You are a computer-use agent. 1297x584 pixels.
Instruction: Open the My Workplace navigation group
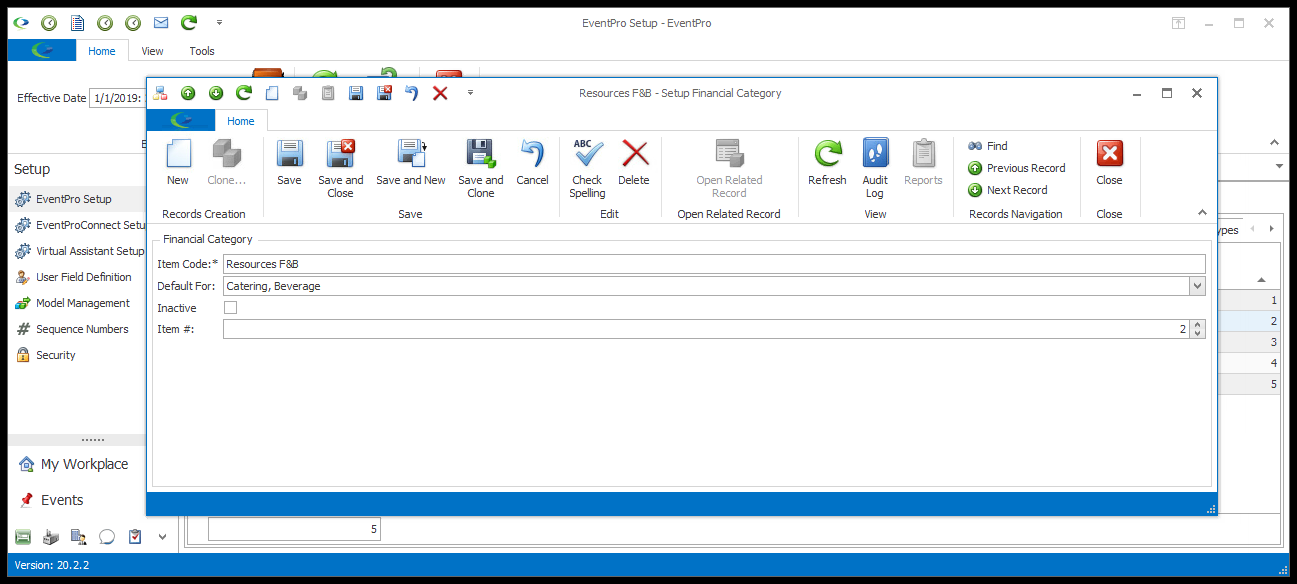pos(74,464)
